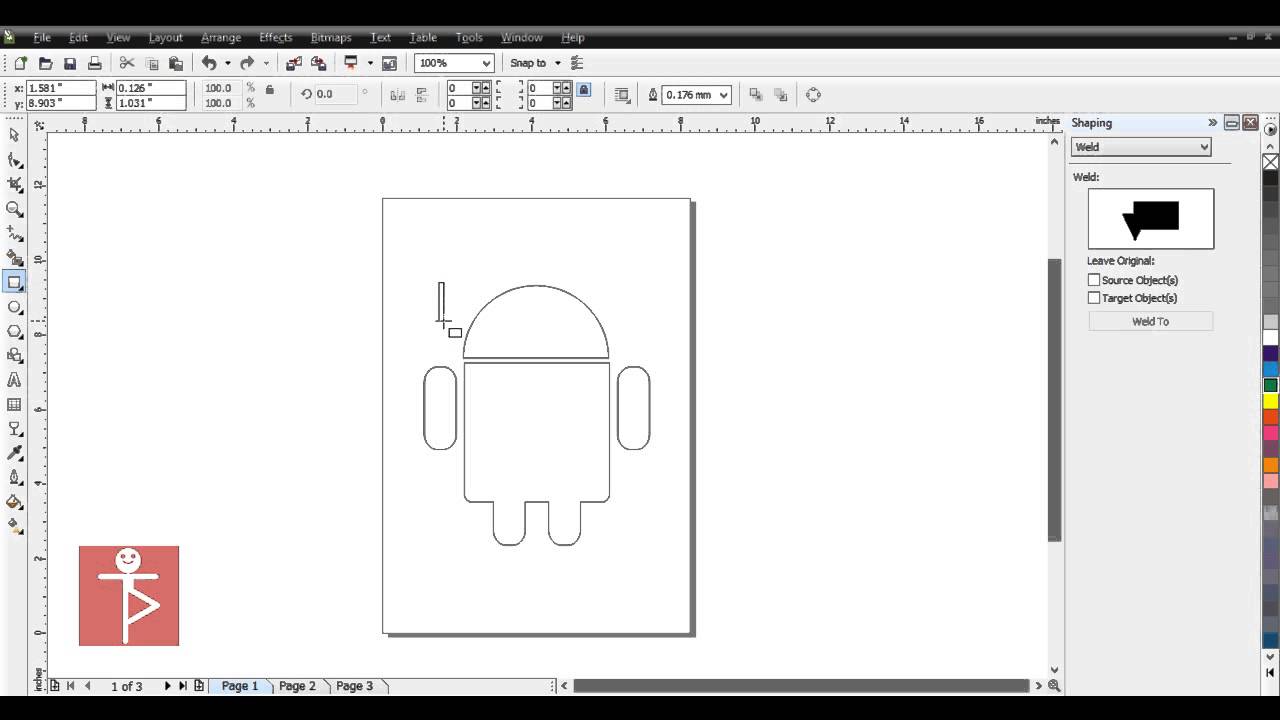
Task: Cut selection with scissors icon
Action: [x=127, y=63]
